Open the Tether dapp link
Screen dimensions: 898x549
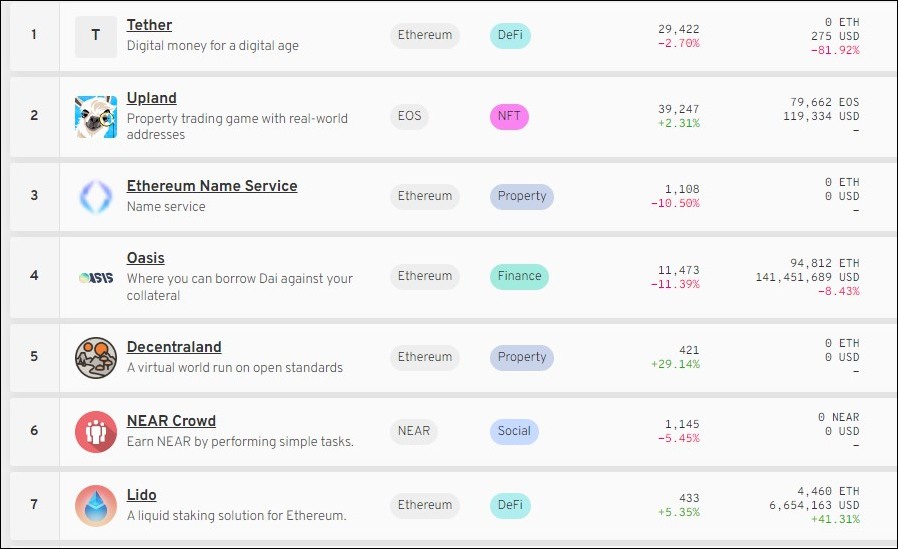(x=149, y=25)
